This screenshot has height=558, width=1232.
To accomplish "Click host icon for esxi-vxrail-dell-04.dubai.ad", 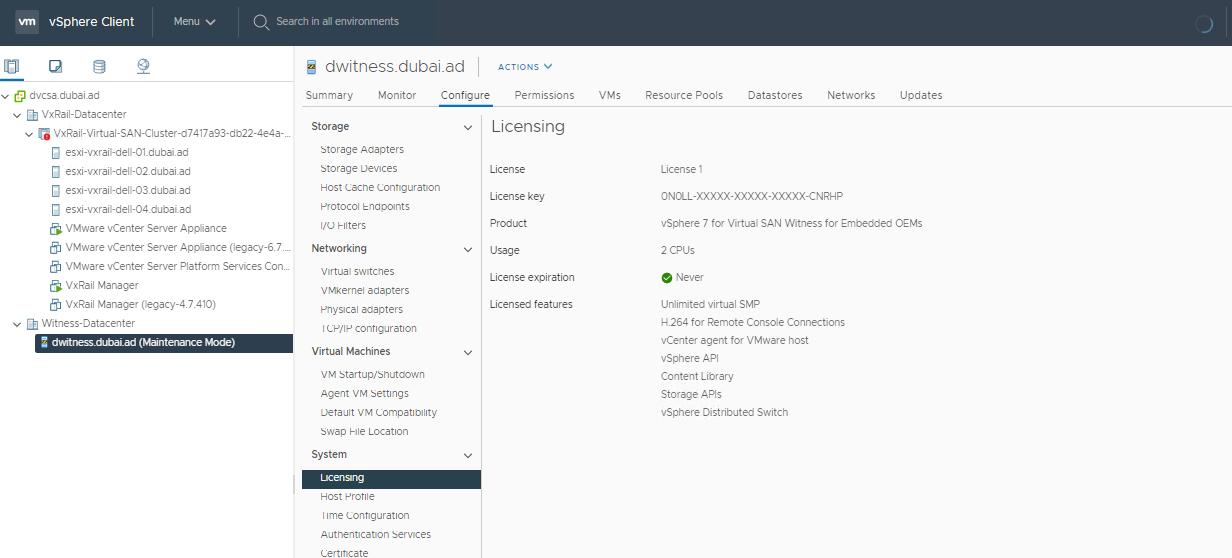I will [x=56, y=210].
